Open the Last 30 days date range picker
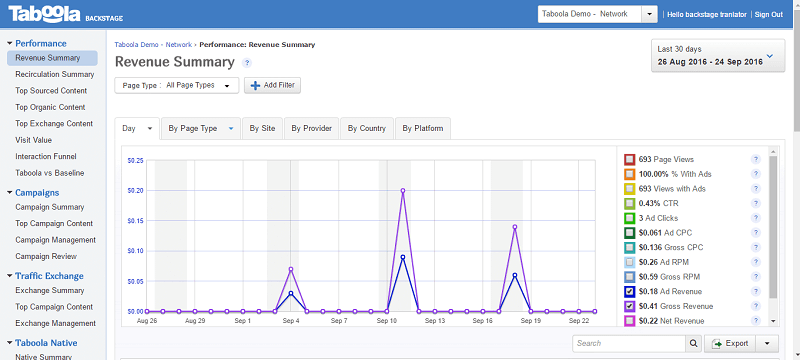Image resolution: width=800 pixels, height=360 pixels. click(718, 56)
